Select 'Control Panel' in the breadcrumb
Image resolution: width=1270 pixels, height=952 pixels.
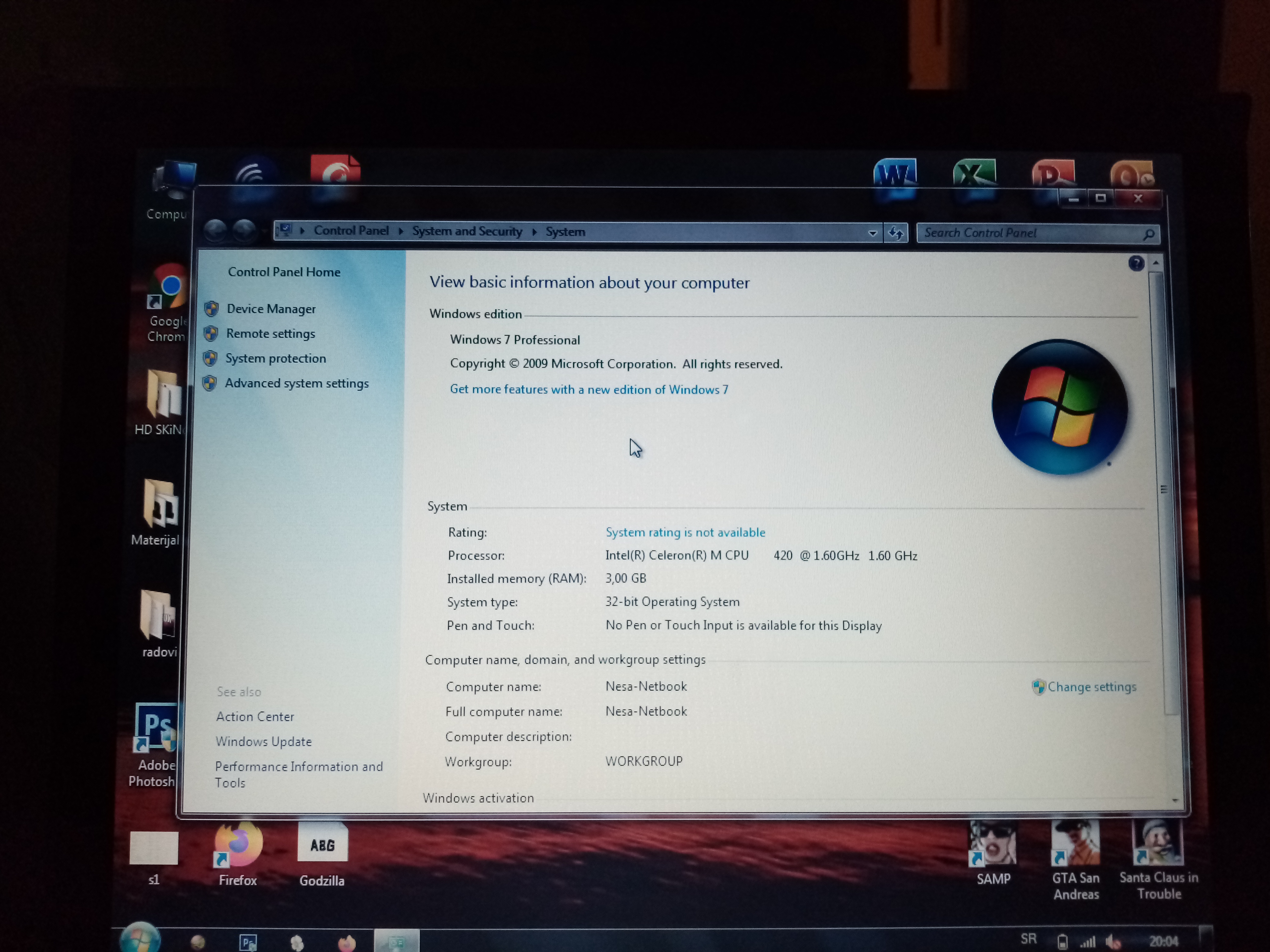click(351, 231)
